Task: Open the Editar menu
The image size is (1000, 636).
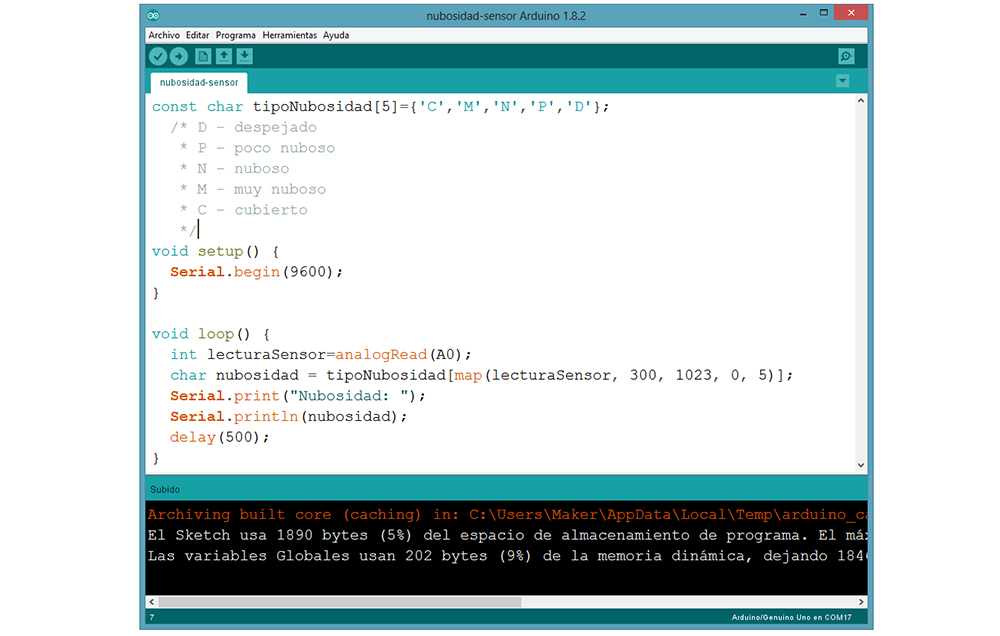Action: 197,35
